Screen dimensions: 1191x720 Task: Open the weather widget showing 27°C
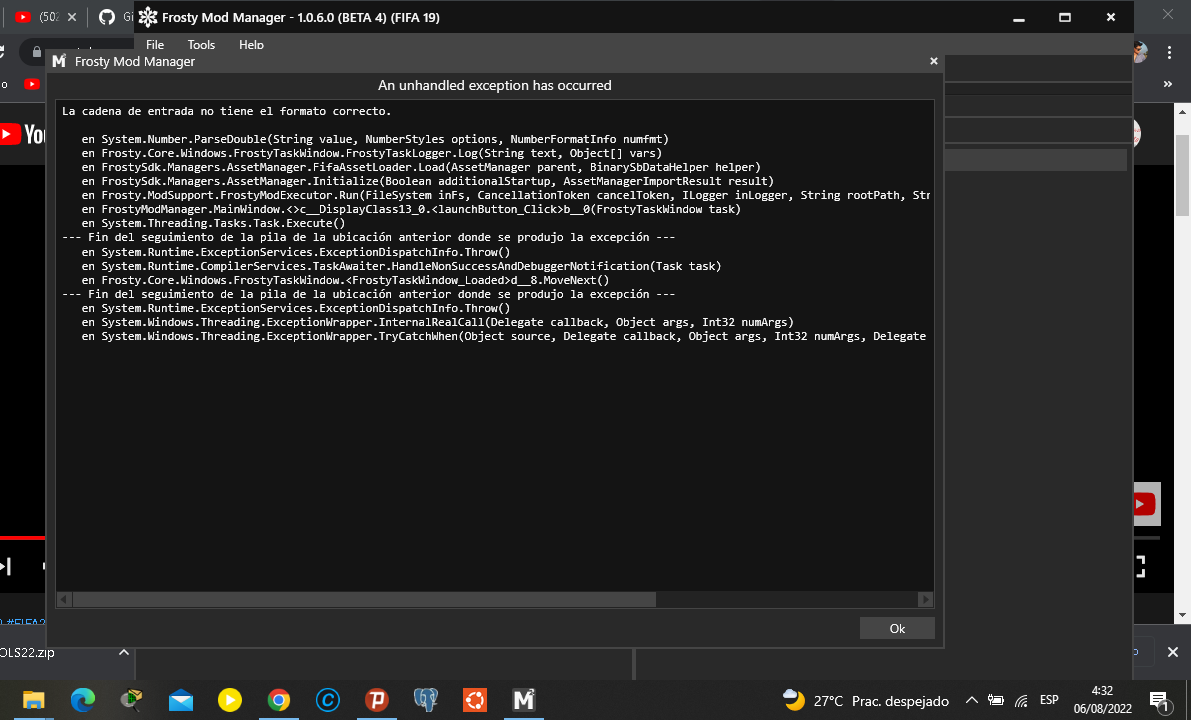point(866,700)
